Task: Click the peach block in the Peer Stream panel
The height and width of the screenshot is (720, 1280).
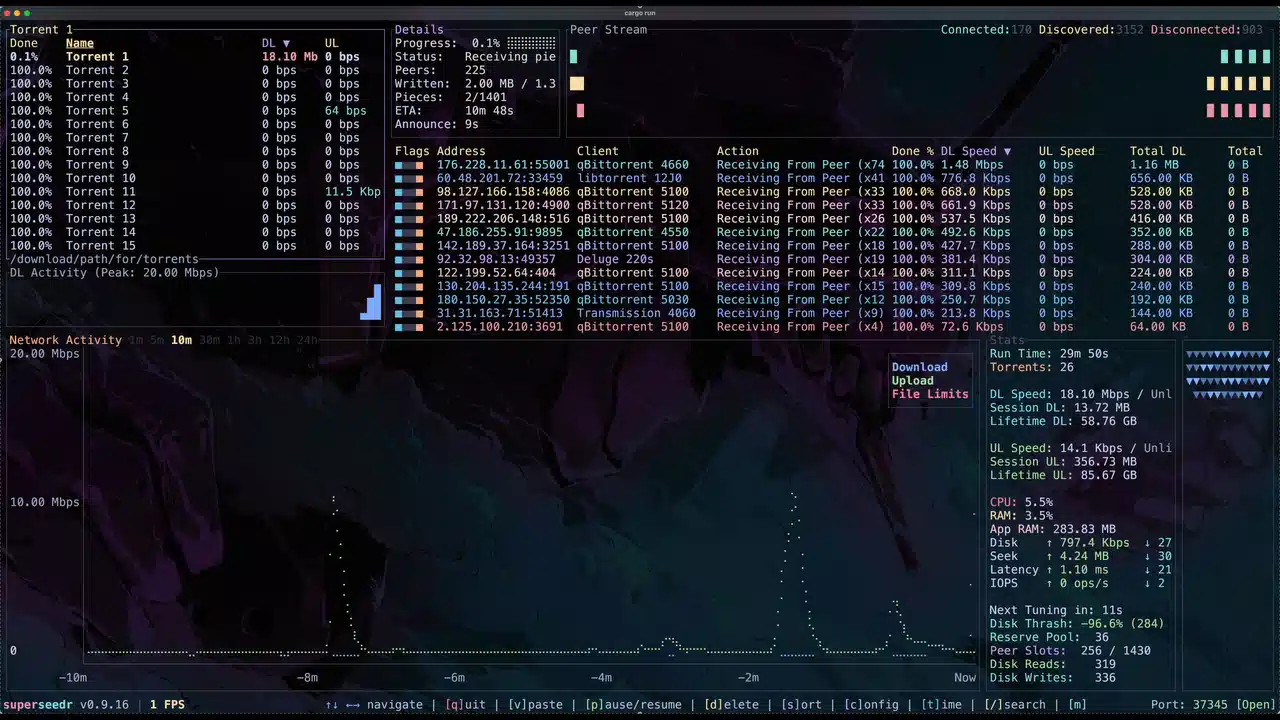Action: click(x=576, y=84)
